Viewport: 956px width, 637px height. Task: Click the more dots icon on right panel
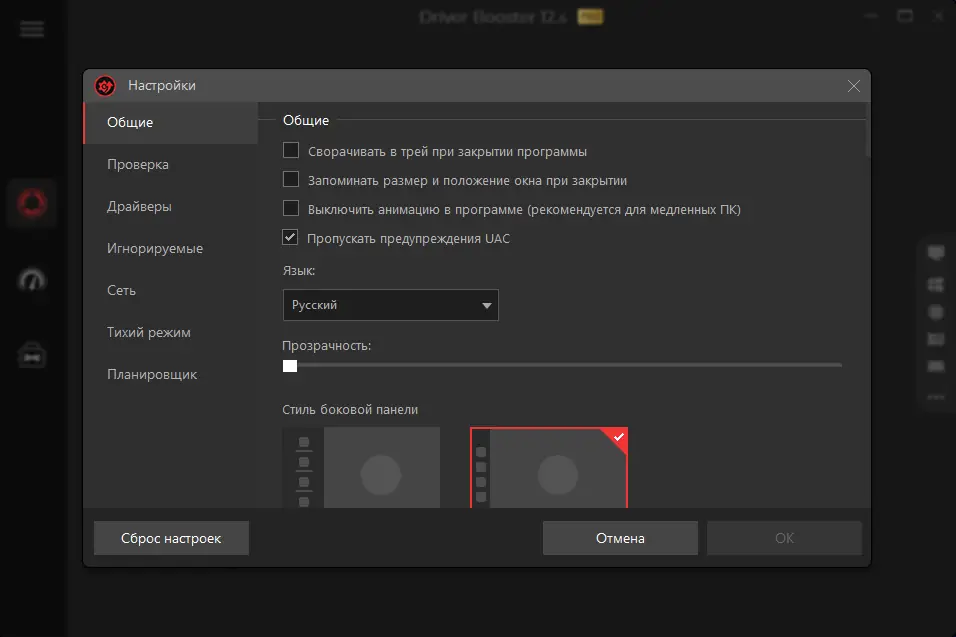[x=936, y=397]
